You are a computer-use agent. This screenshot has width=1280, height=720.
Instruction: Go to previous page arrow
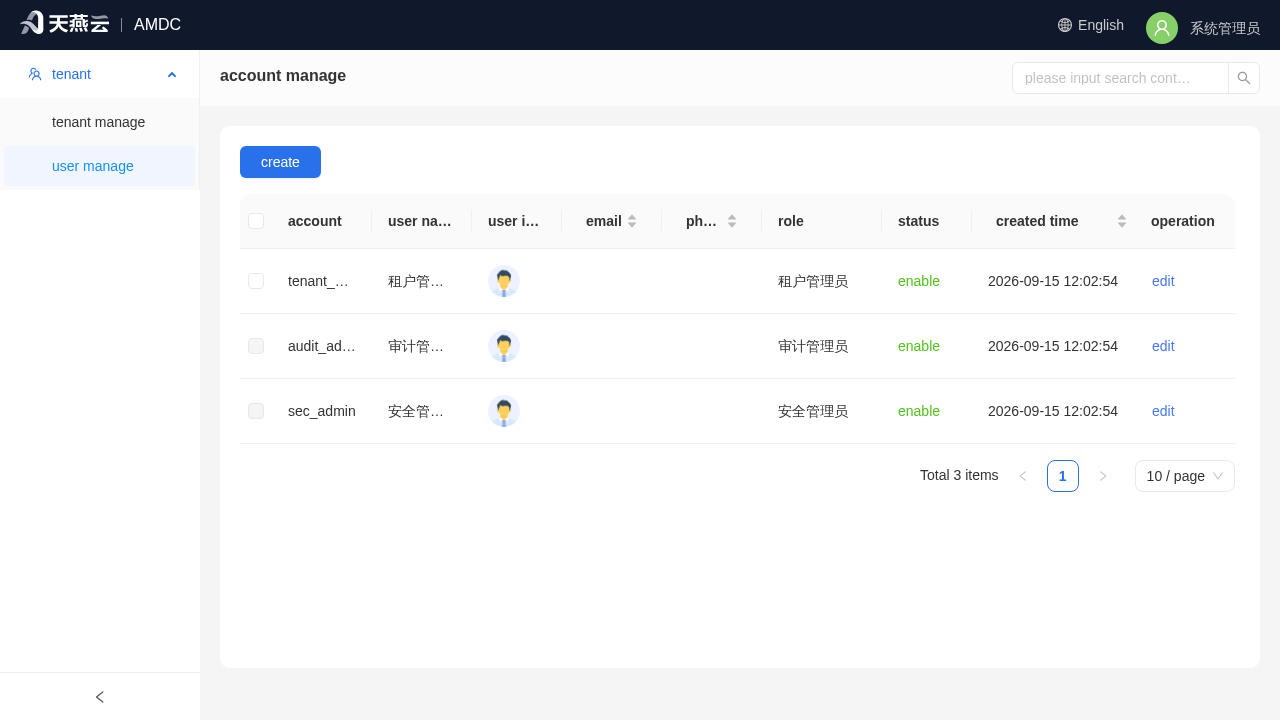(x=1023, y=476)
